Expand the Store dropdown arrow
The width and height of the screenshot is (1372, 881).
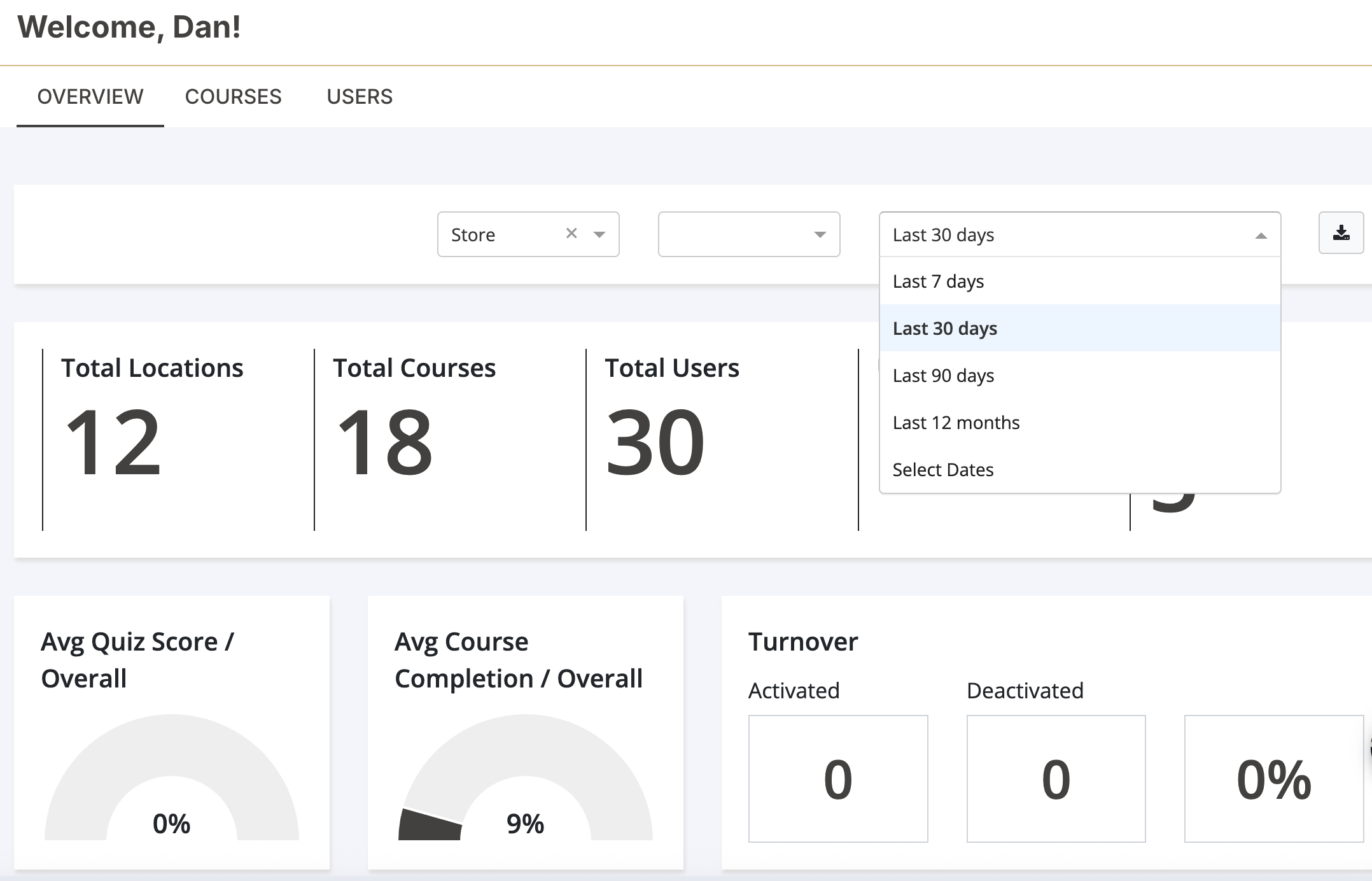click(x=599, y=234)
